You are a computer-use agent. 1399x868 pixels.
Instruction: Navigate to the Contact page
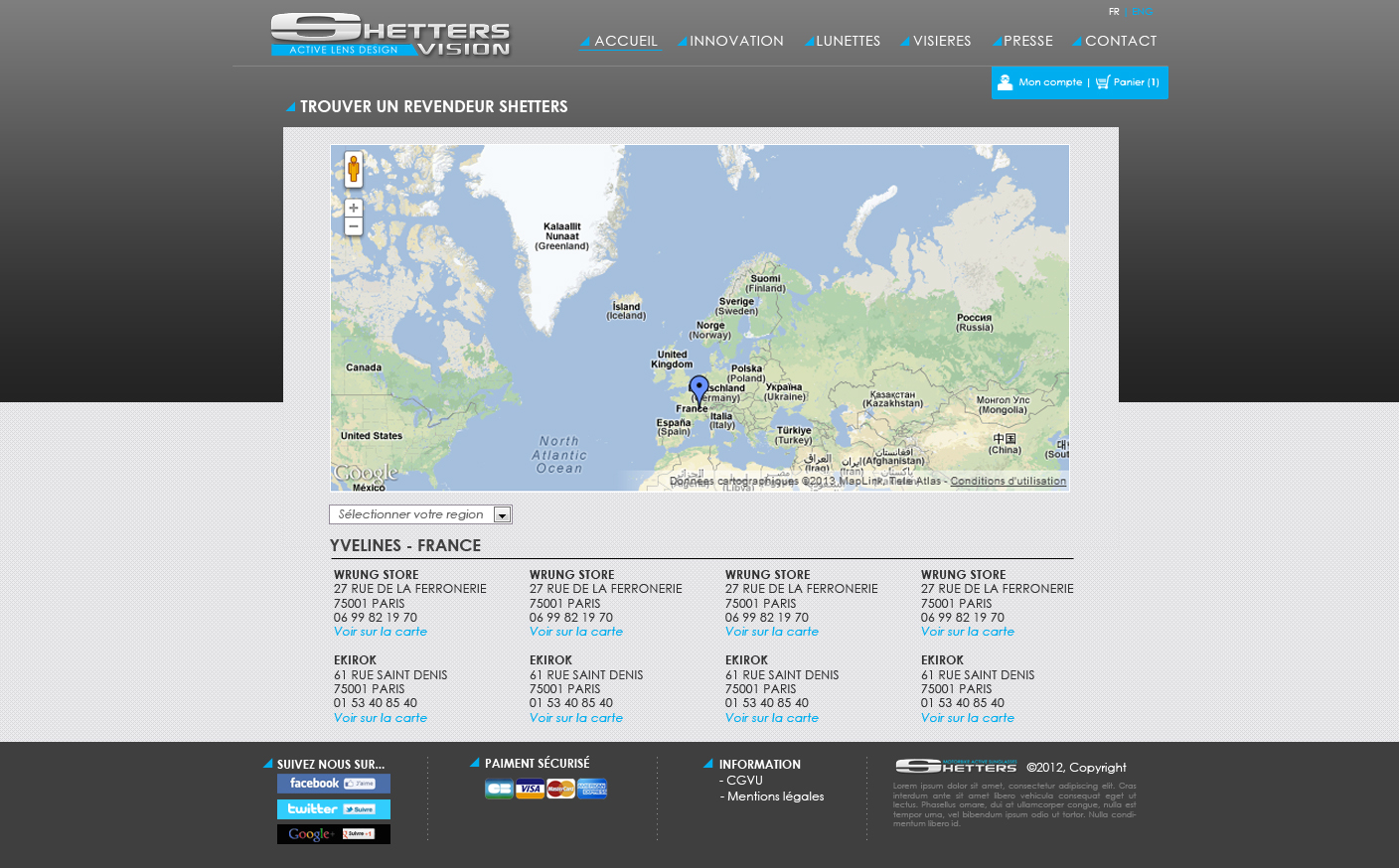(x=1120, y=41)
